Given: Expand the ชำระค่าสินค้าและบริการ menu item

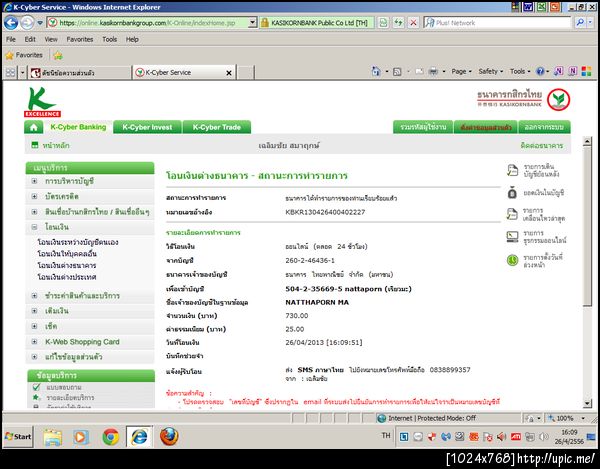Looking at the screenshot, I should point(34,295).
